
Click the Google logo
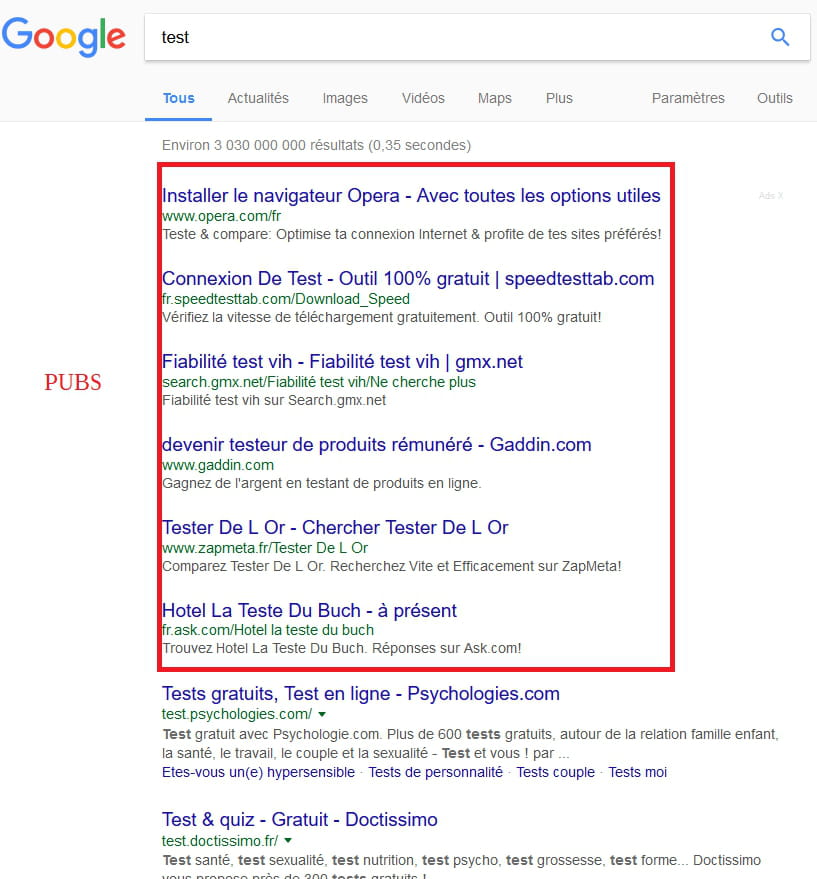(63, 37)
